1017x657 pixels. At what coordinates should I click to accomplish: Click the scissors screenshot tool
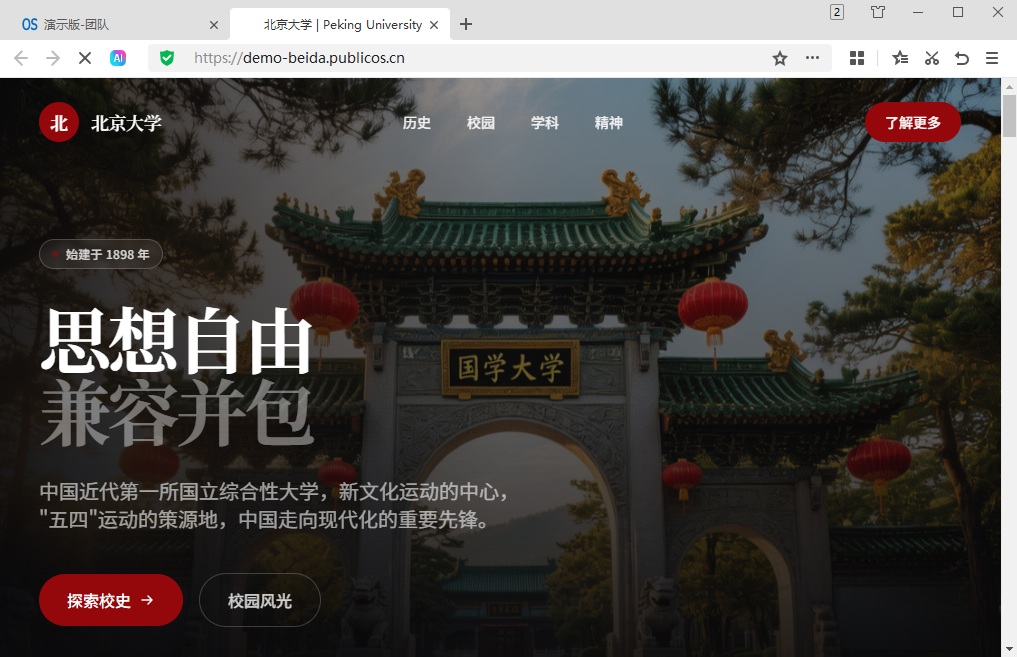click(931, 58)
